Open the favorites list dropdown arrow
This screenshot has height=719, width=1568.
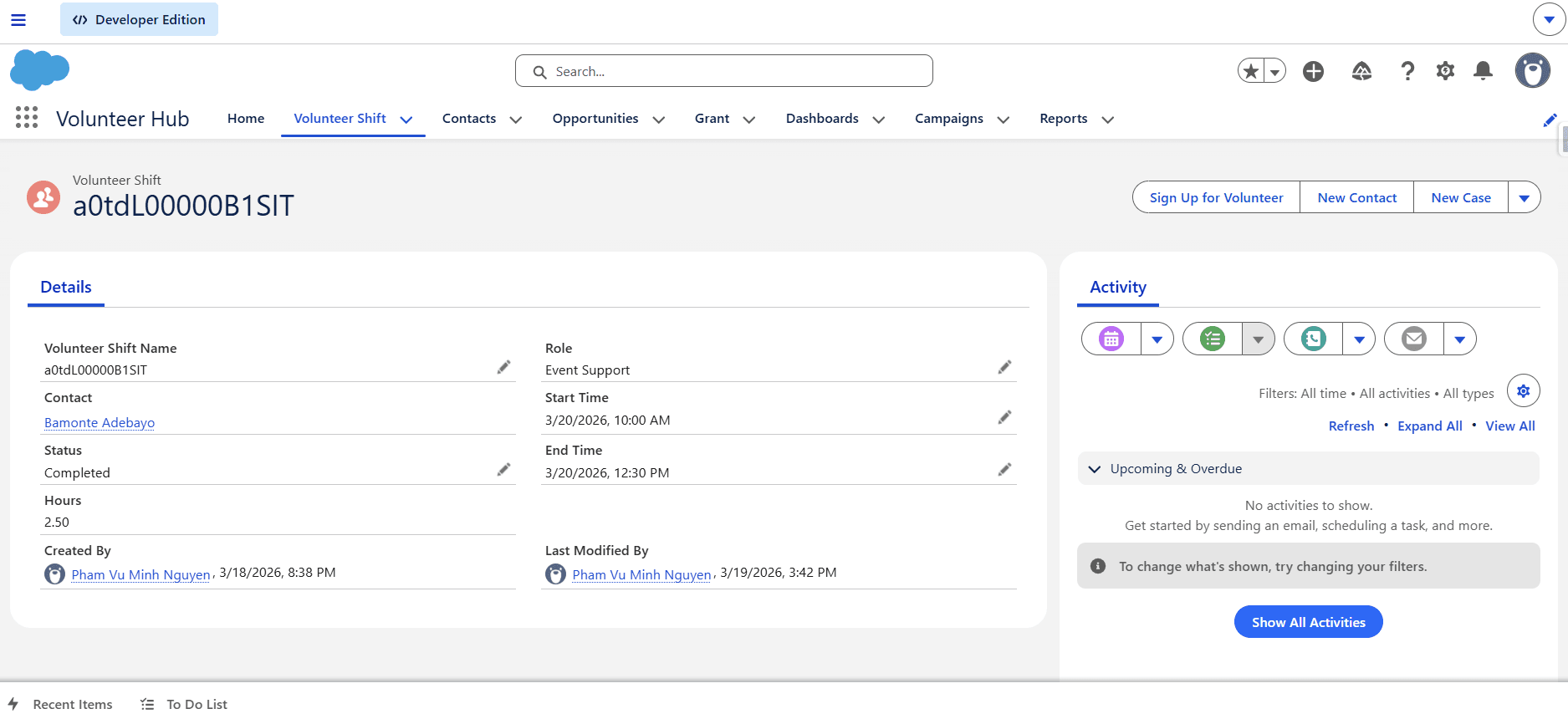coord(1274,71)
